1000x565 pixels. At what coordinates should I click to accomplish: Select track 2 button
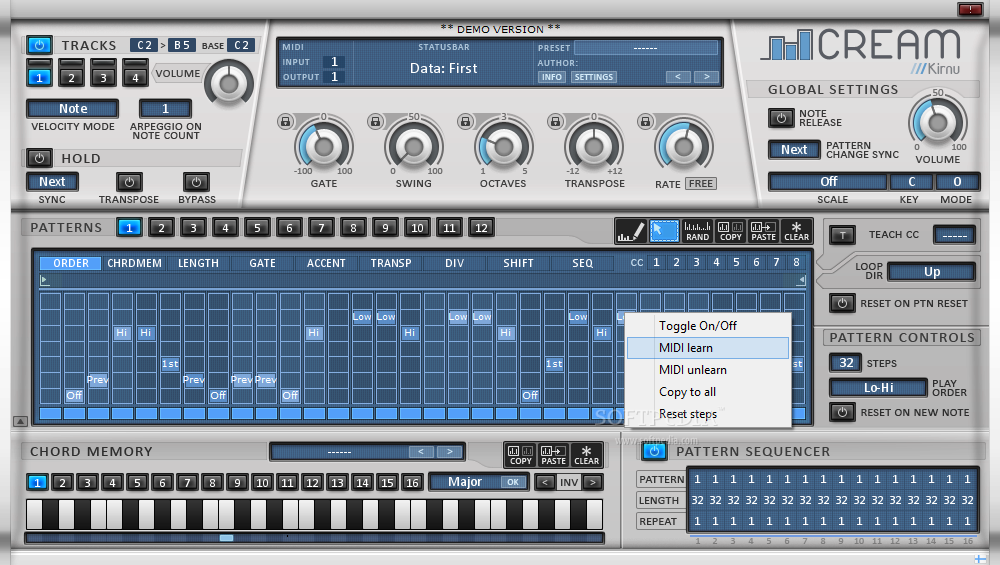[x=71, y=78]
